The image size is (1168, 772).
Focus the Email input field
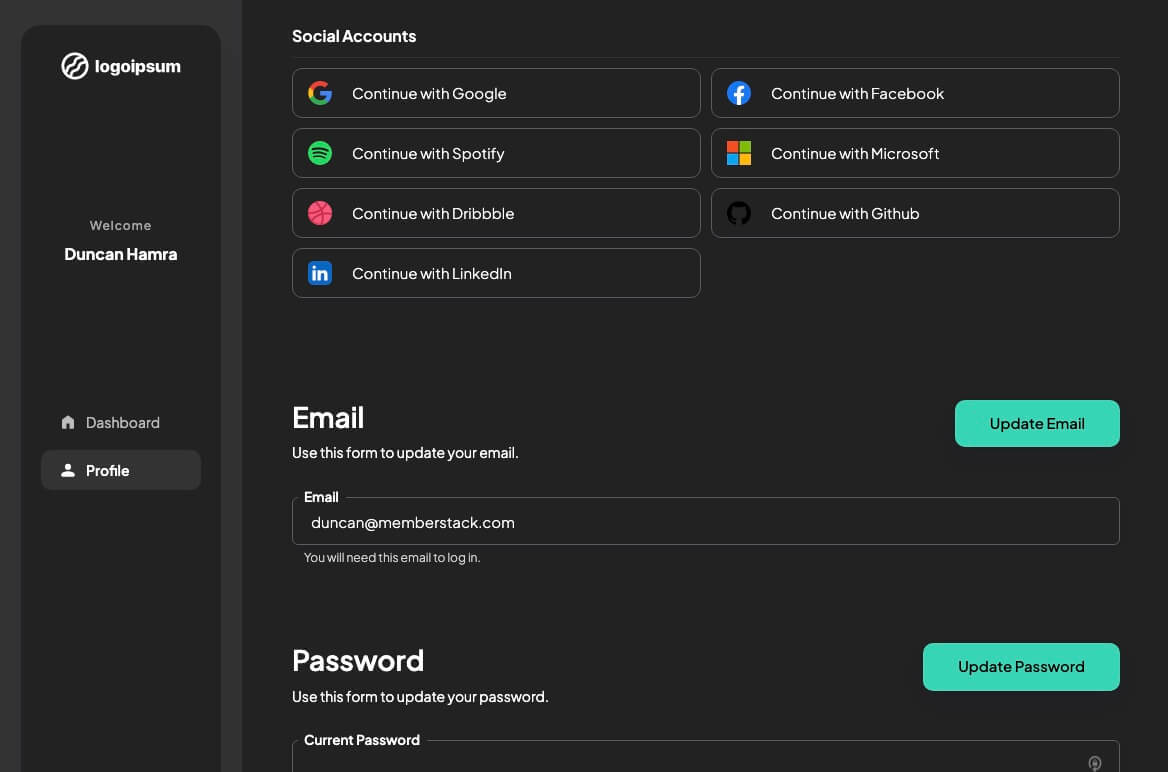705,522
